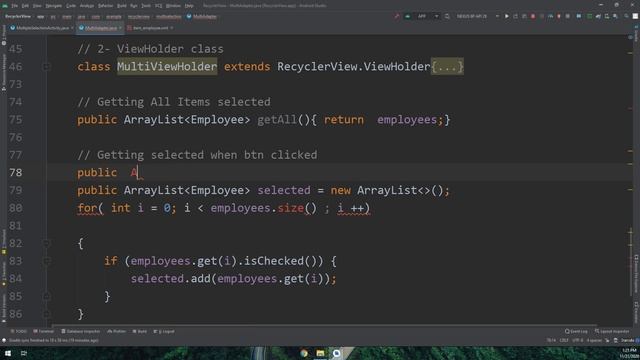
Task: Click the word 'selected' on line 79
Action: 284,190
